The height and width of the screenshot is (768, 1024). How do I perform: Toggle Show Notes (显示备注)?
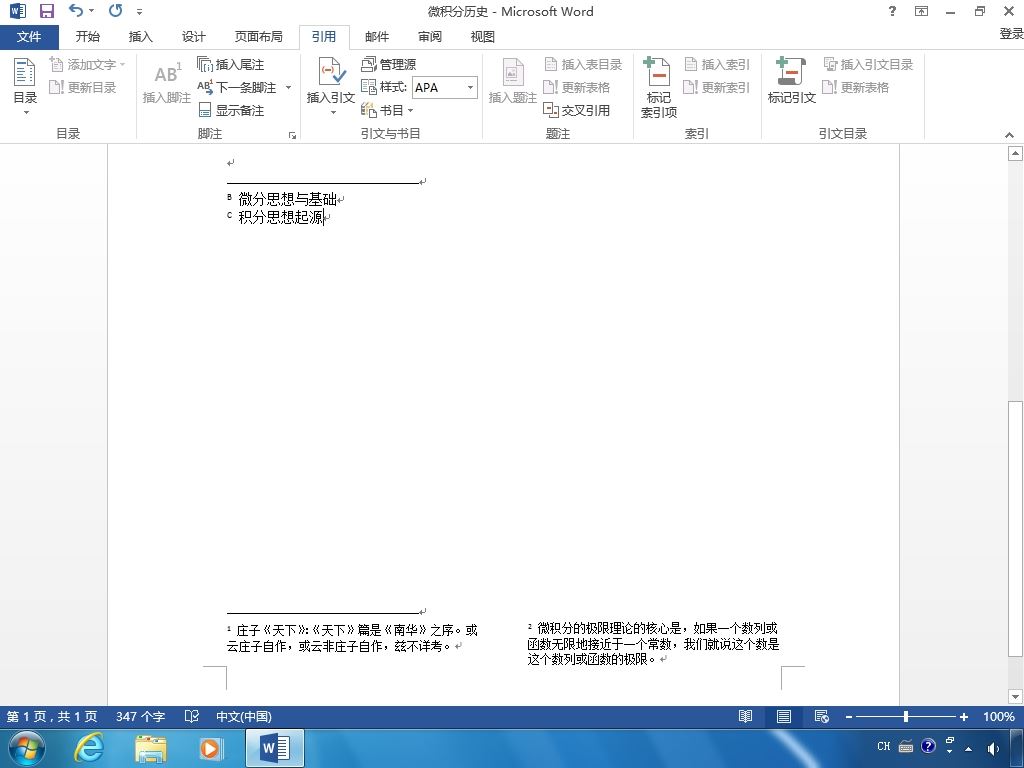(x=231, y=110)
